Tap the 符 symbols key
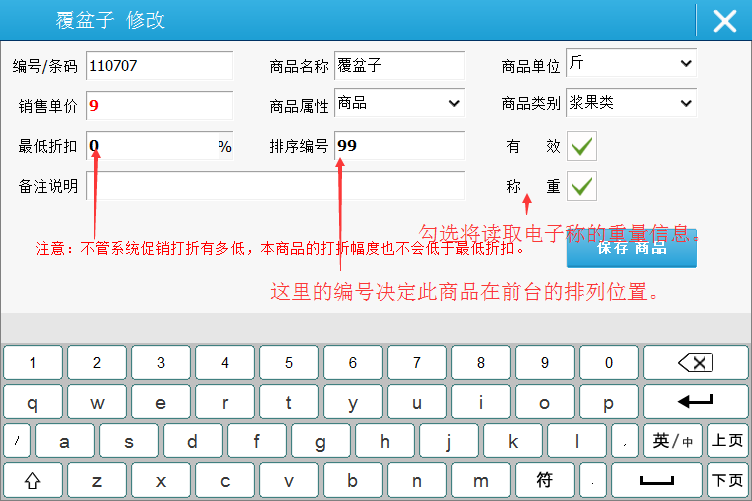The image size is (752, 501). tap(545, 479)
